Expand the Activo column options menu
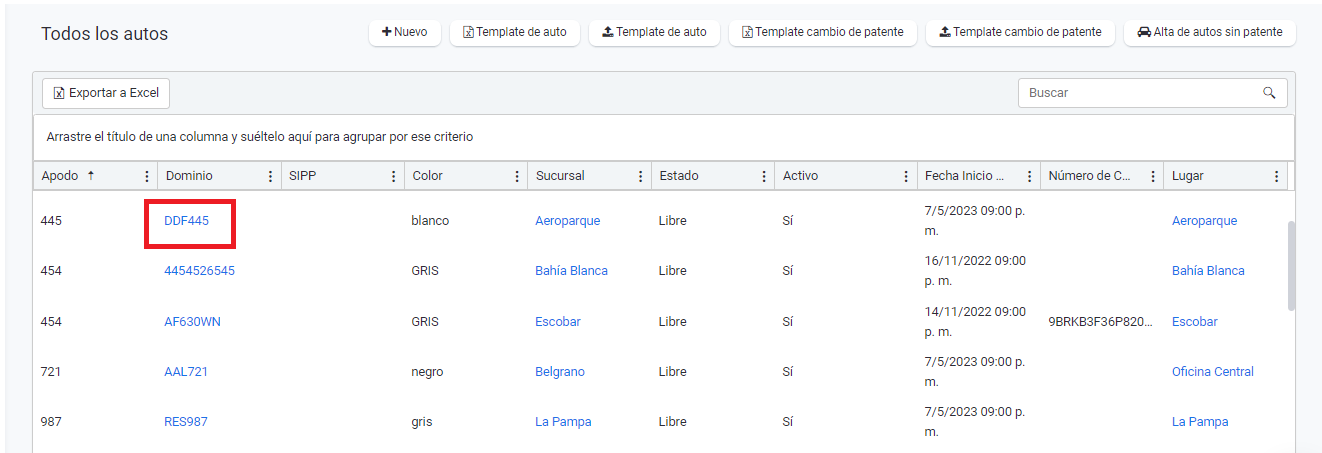 (x=906, y=176)
